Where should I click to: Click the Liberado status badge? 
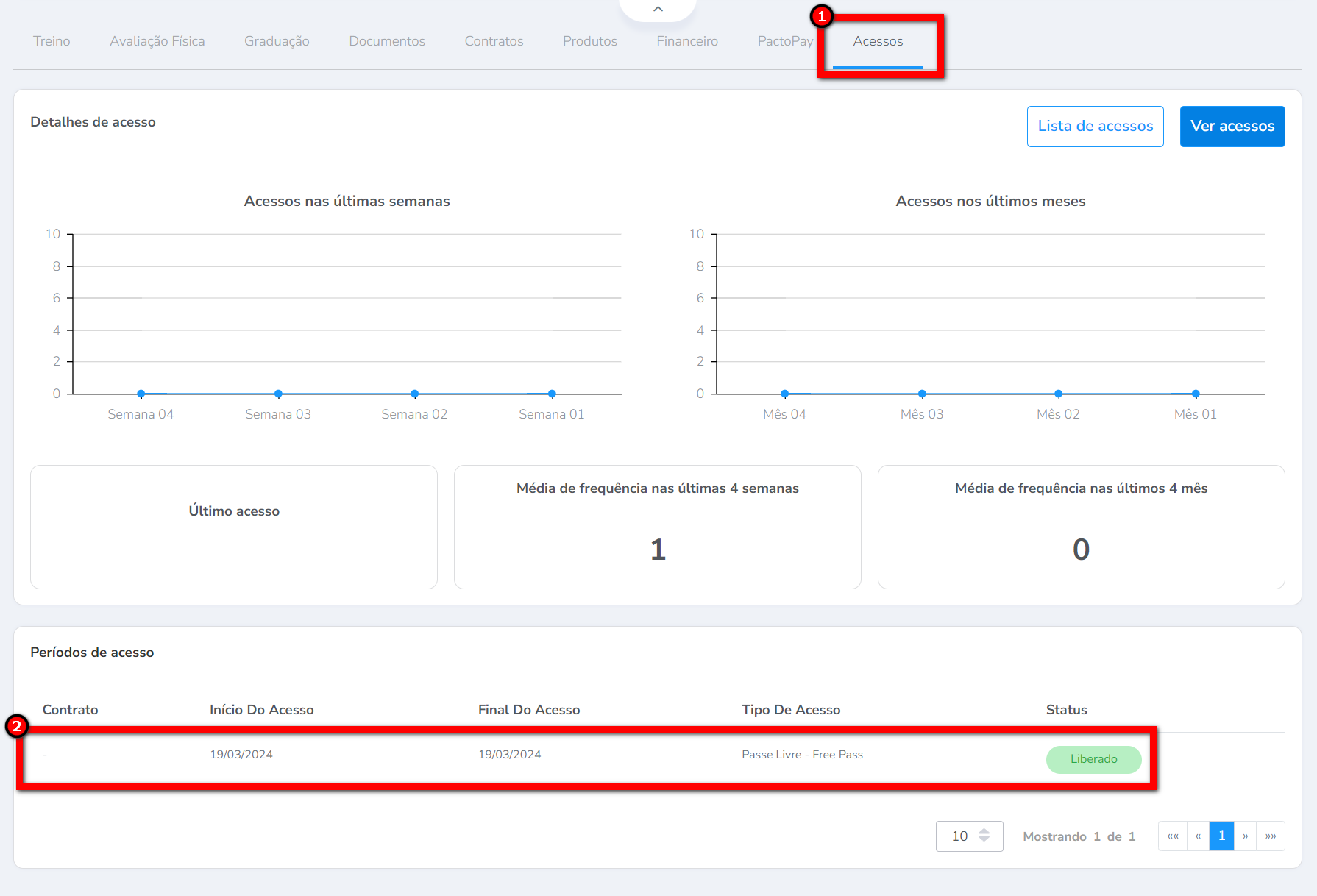click(1093, 759)
